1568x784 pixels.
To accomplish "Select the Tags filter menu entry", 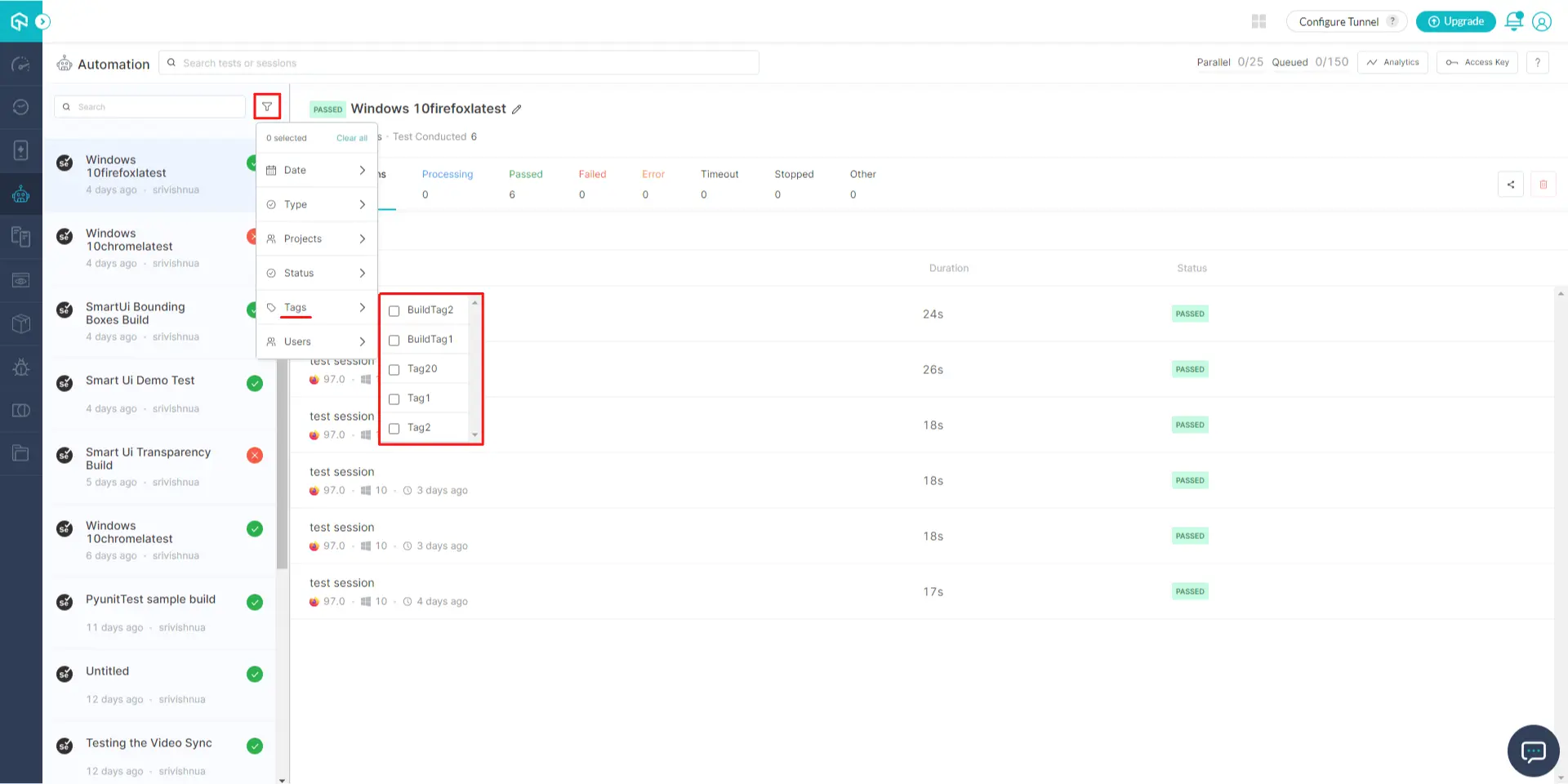I will pos(296,307).
